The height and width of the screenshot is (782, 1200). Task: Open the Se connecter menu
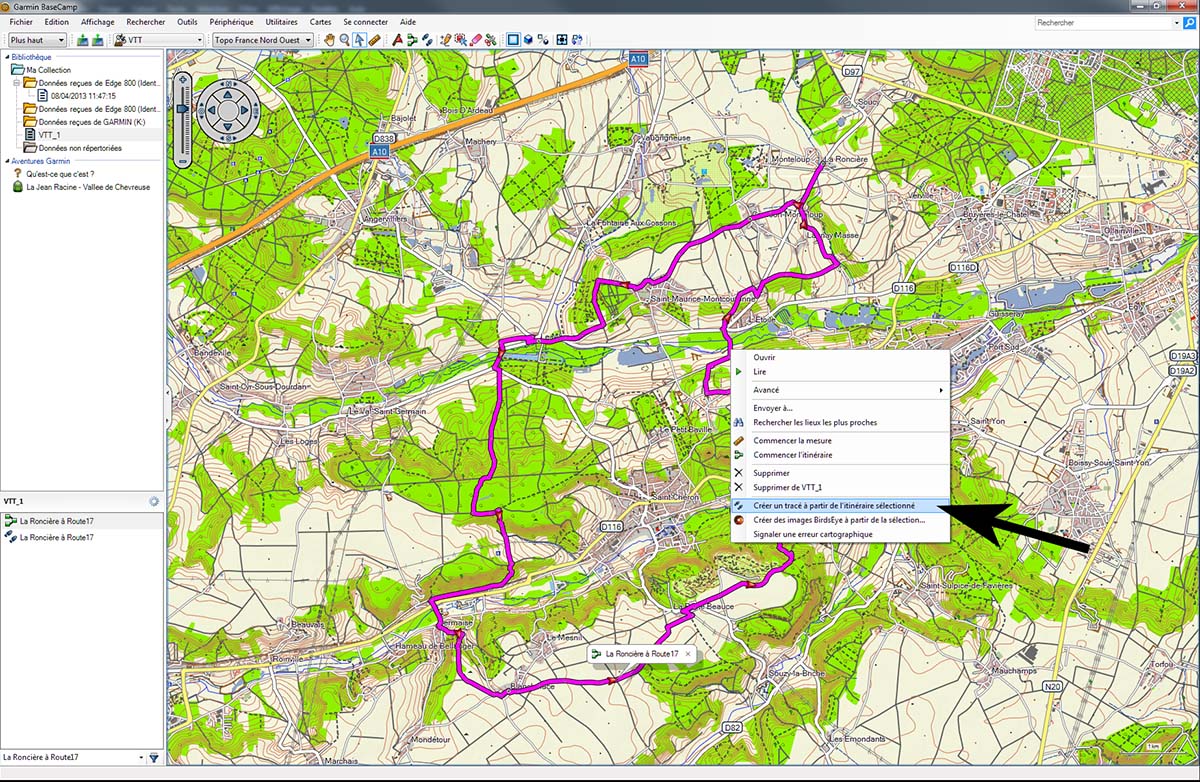click(365, 22)
